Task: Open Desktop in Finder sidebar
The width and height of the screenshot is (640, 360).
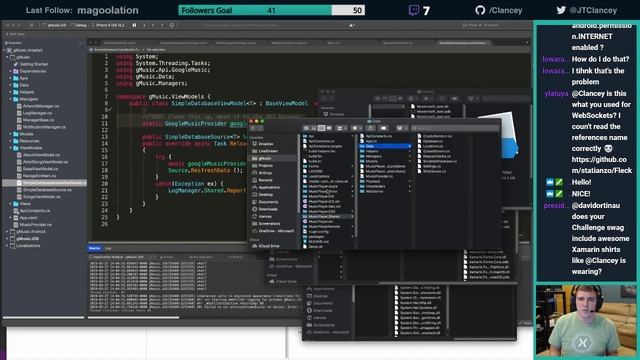Action: tap(266, 195)
